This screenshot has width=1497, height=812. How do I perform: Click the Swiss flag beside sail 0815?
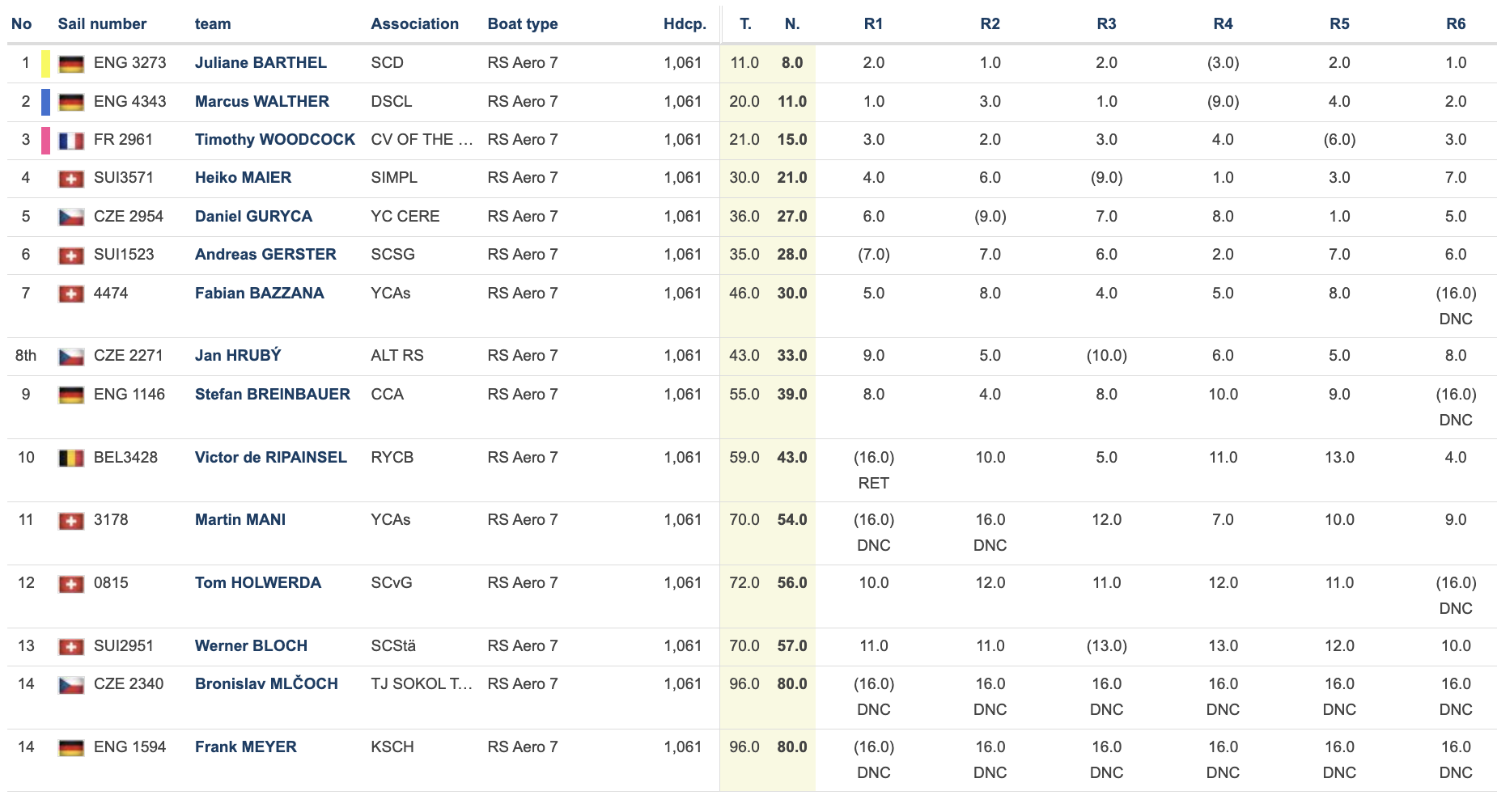(x=71, y=583)
